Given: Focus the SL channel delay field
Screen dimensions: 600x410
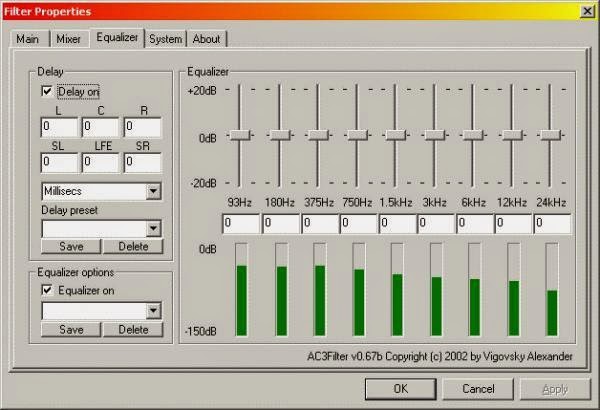Looking at the screenshot, I should 59,163.
